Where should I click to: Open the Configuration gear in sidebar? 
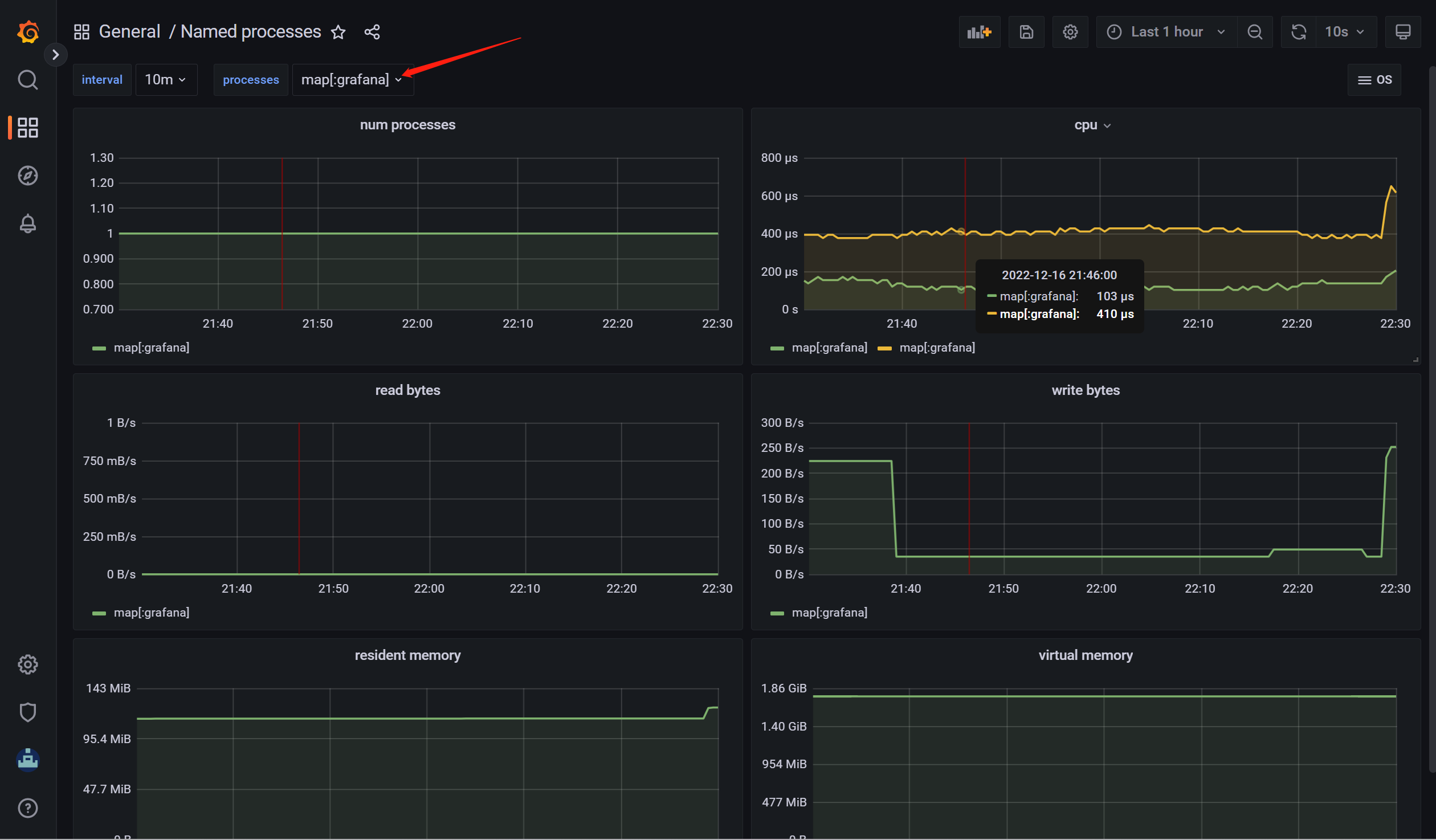coord(27,664)
